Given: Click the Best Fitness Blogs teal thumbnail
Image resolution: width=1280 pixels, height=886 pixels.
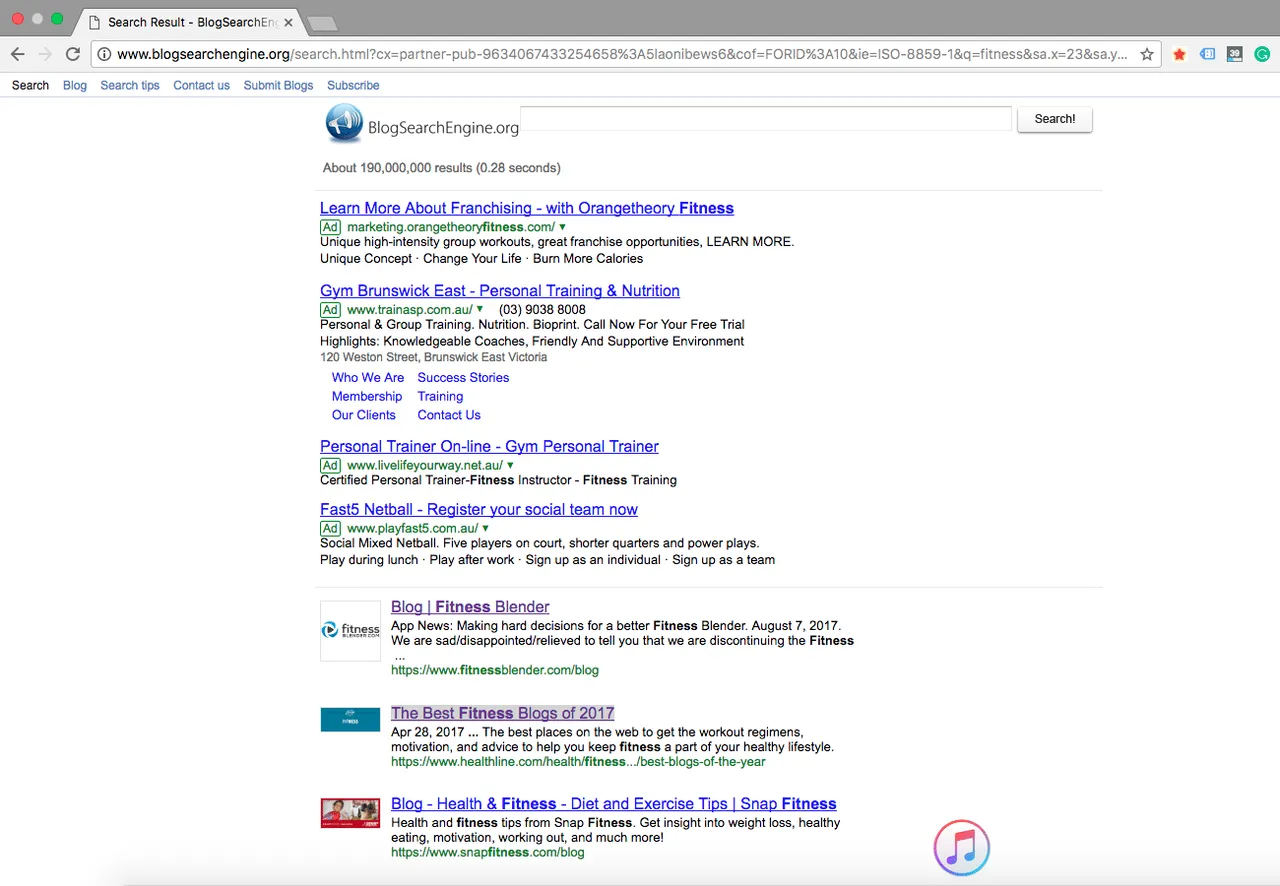Looking at the screenshot, I should (x=350, y=719).
